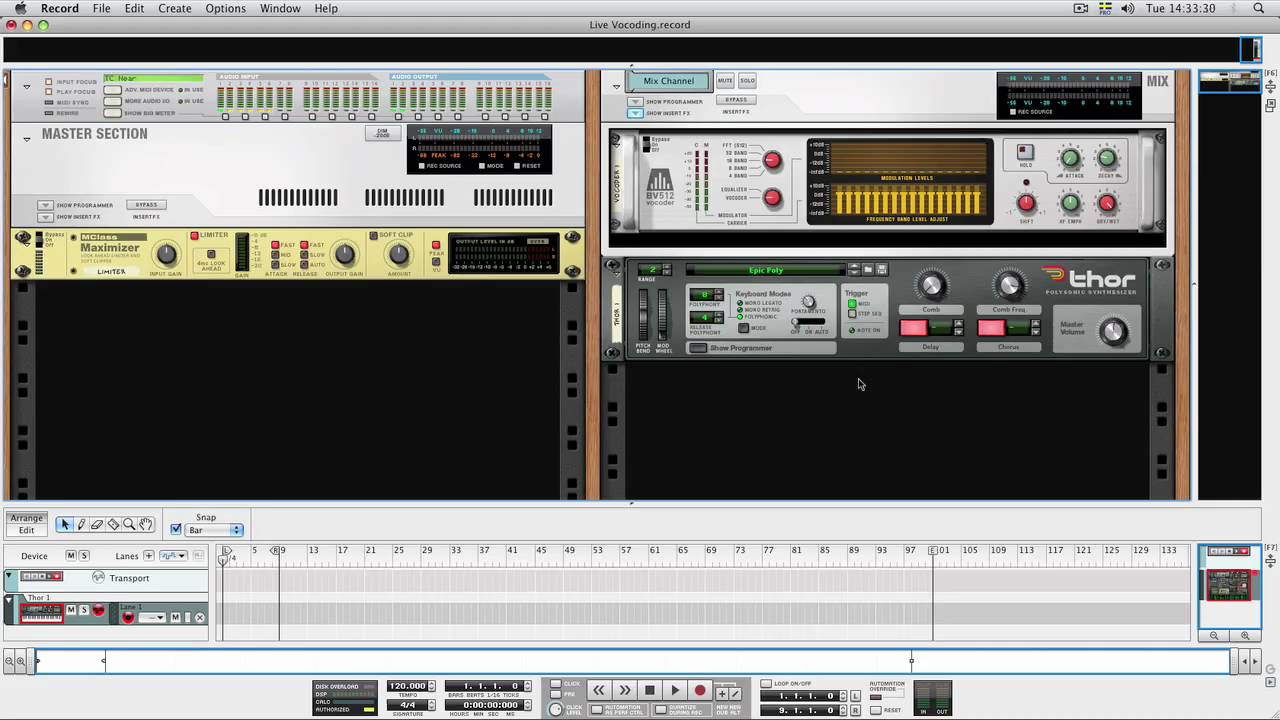Click the R right locator button
Image resolution: width=1280 pixels, height=720 pixels.
pos(855,711)
